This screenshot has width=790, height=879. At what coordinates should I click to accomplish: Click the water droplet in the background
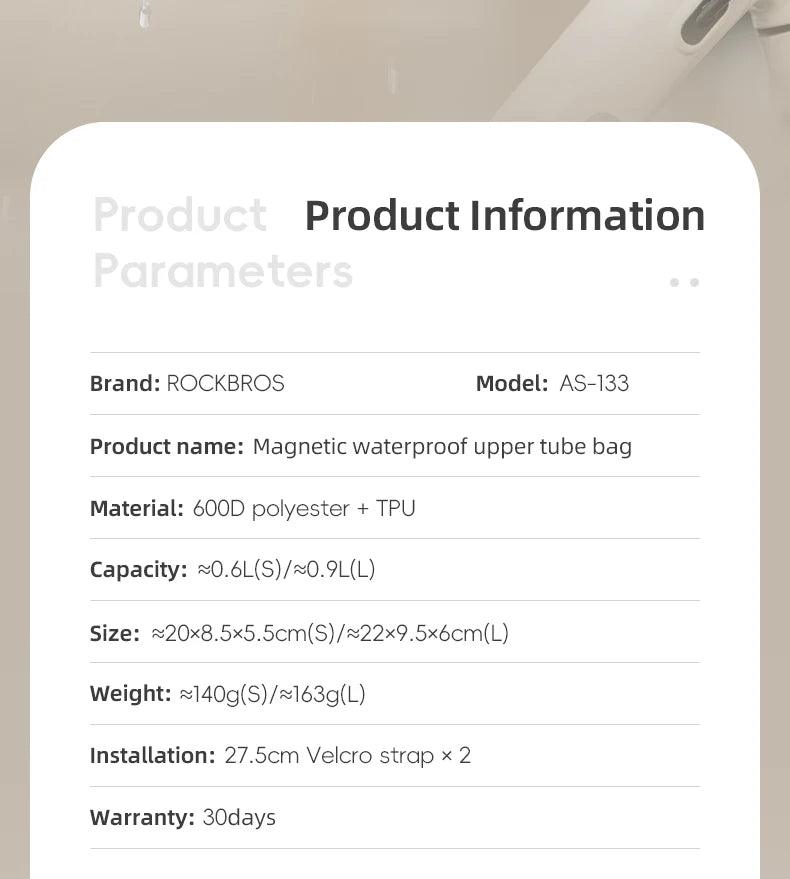[145, 14]
